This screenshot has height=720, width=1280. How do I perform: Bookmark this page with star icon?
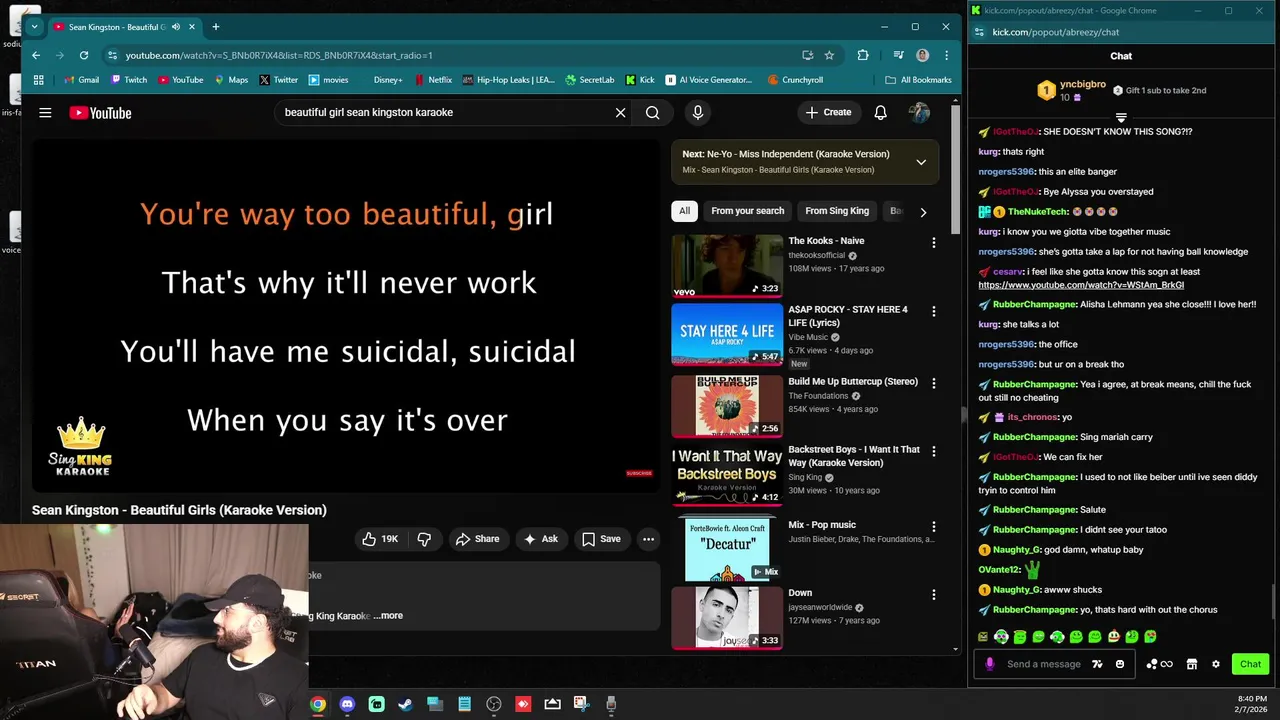(x=829, y=55)
